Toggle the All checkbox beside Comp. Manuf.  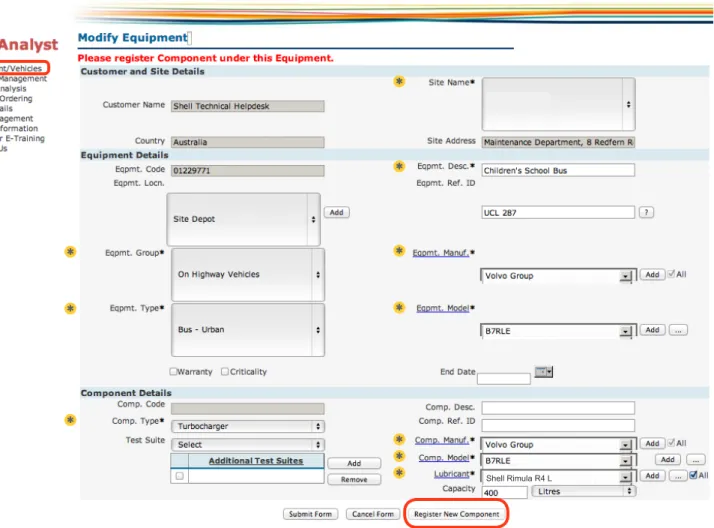pyautogui.click(x=671, y=442)
